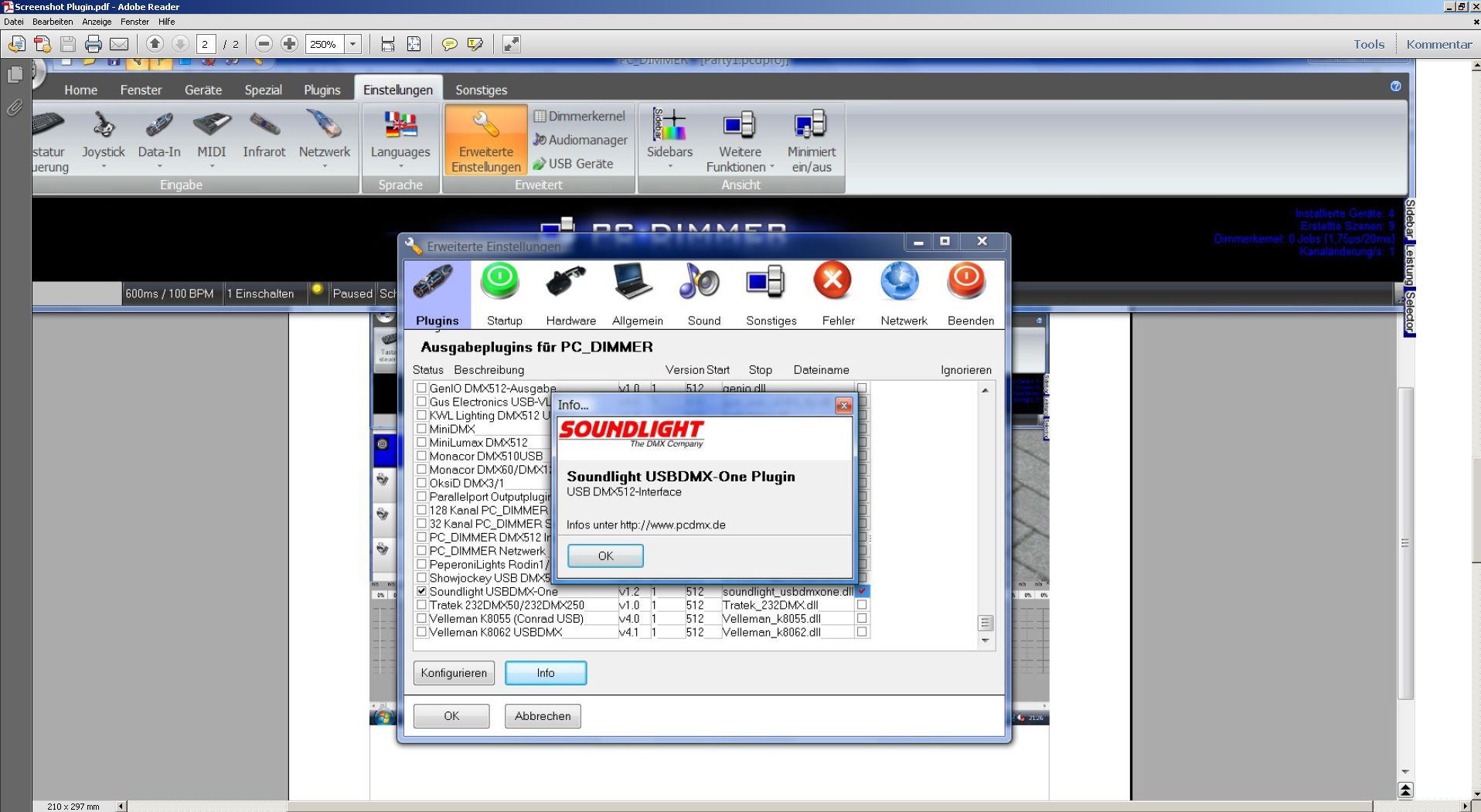Open the attachments paperclip panel
The height and width of the screenshot is (812, 1481).
[x=15, y=107]
